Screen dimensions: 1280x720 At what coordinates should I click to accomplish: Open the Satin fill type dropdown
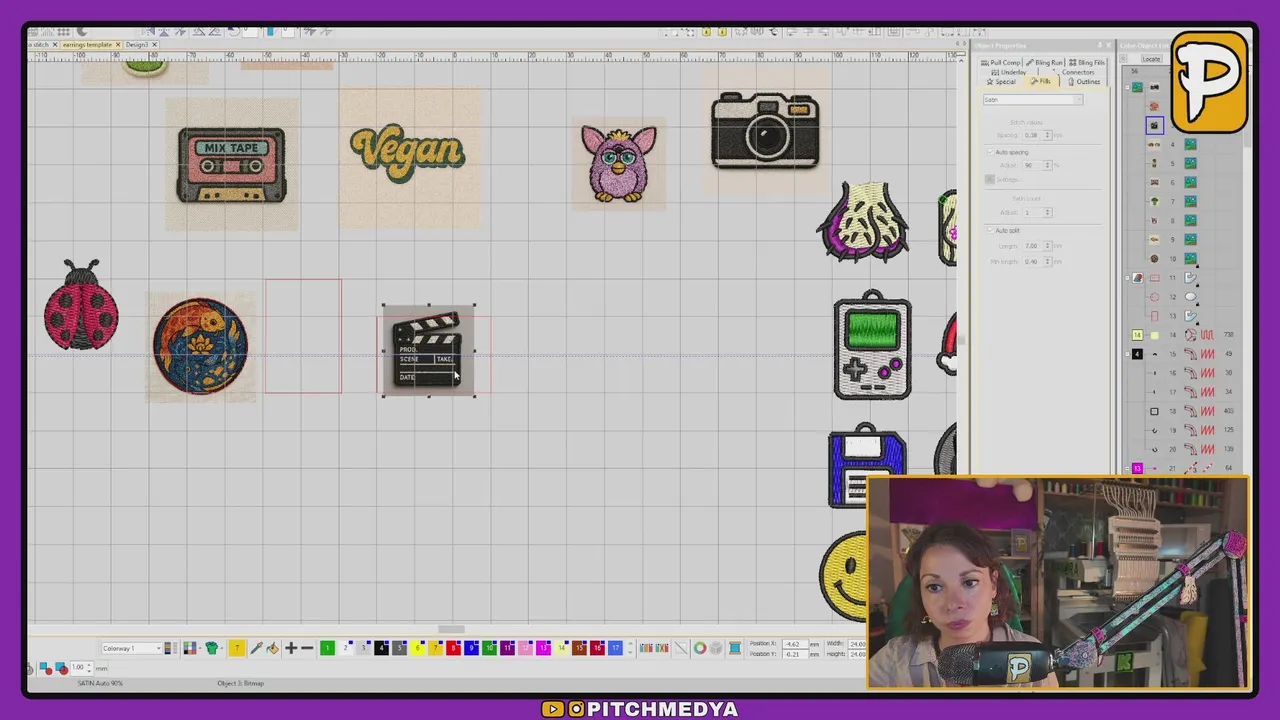tap(1033, 100)
